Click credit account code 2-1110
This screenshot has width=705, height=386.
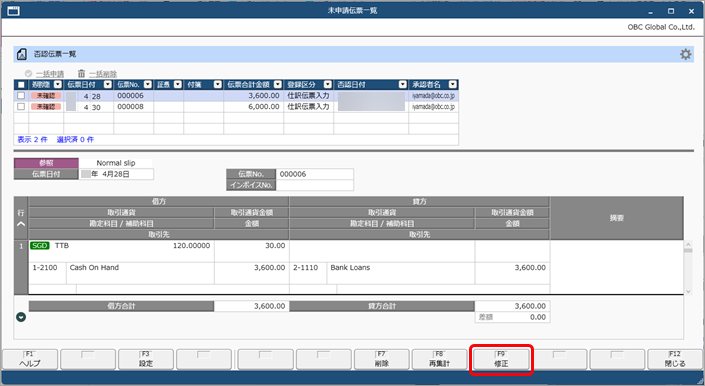click(x=306, y=267)
